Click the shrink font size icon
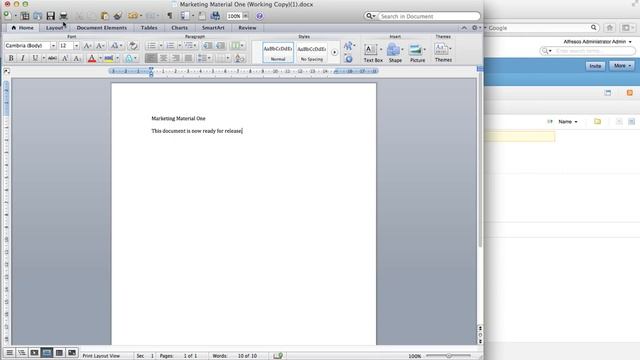 (x=100, y=46)
